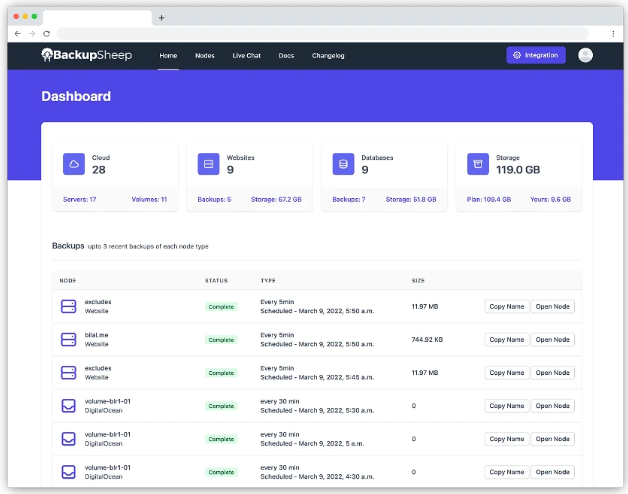Click Websites Storage: 67.2 GB link
The width and height of the screenshot is (628, 494).
276,200
